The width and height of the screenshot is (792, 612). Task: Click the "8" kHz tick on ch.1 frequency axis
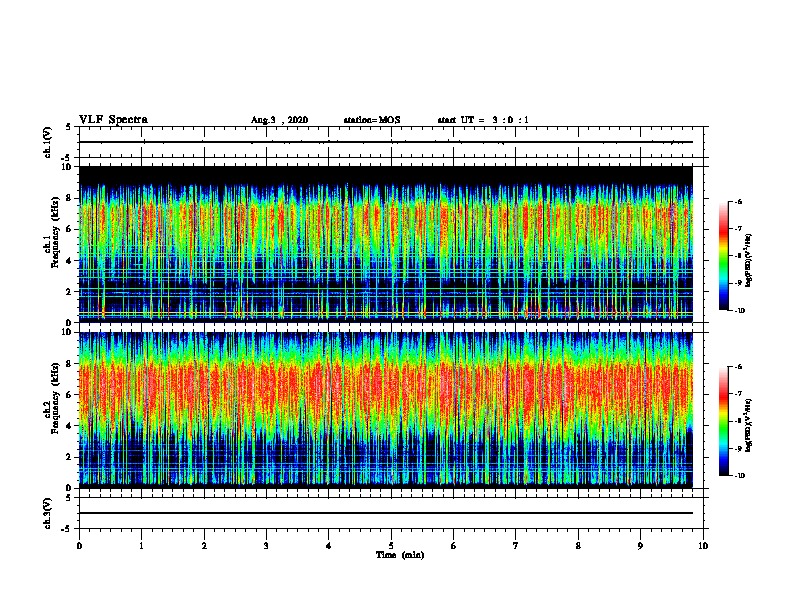coord(69,198)
